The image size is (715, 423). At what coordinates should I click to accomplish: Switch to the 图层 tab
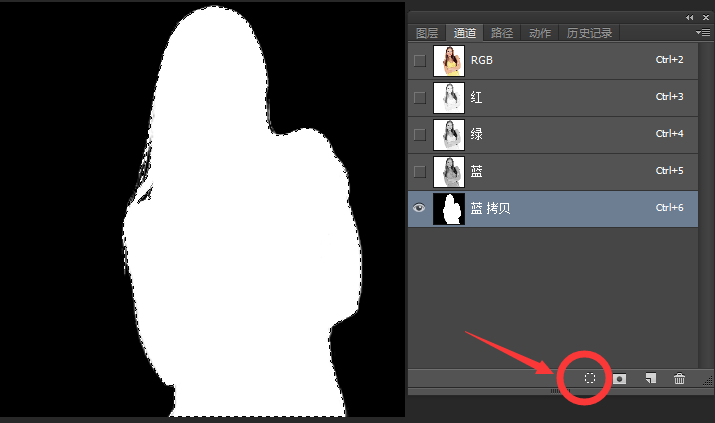coord(427,33)
